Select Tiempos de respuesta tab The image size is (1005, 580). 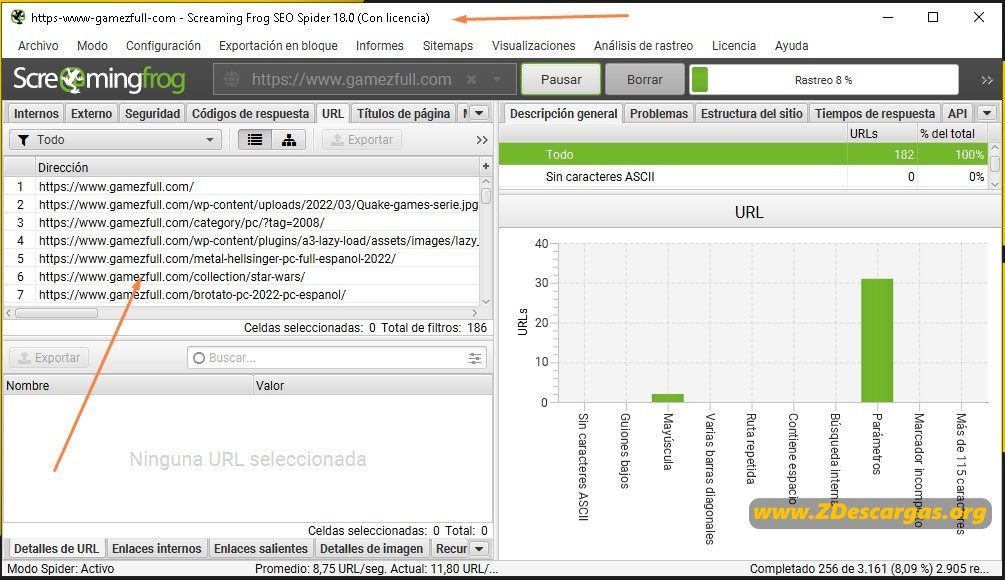pos(875,113)
